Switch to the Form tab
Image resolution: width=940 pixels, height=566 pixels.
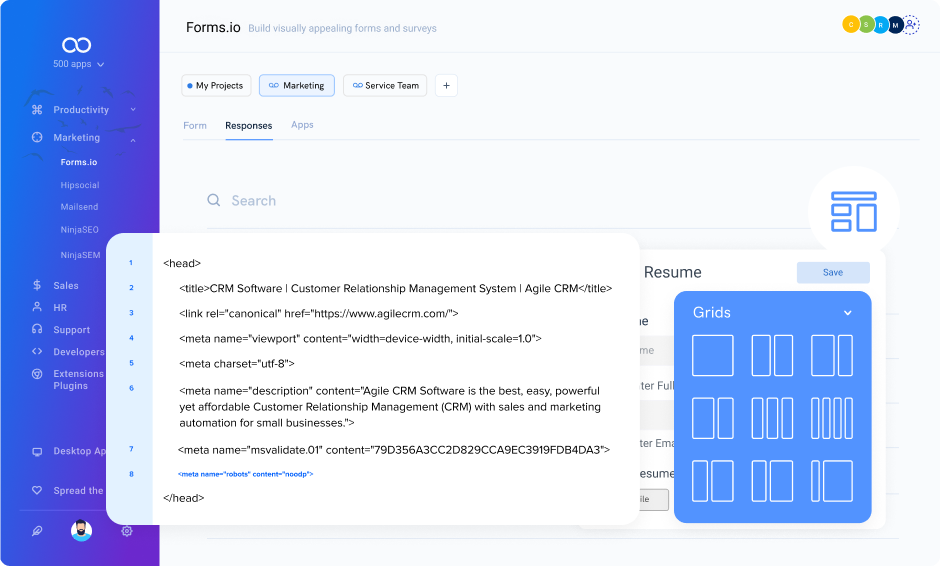195,126
